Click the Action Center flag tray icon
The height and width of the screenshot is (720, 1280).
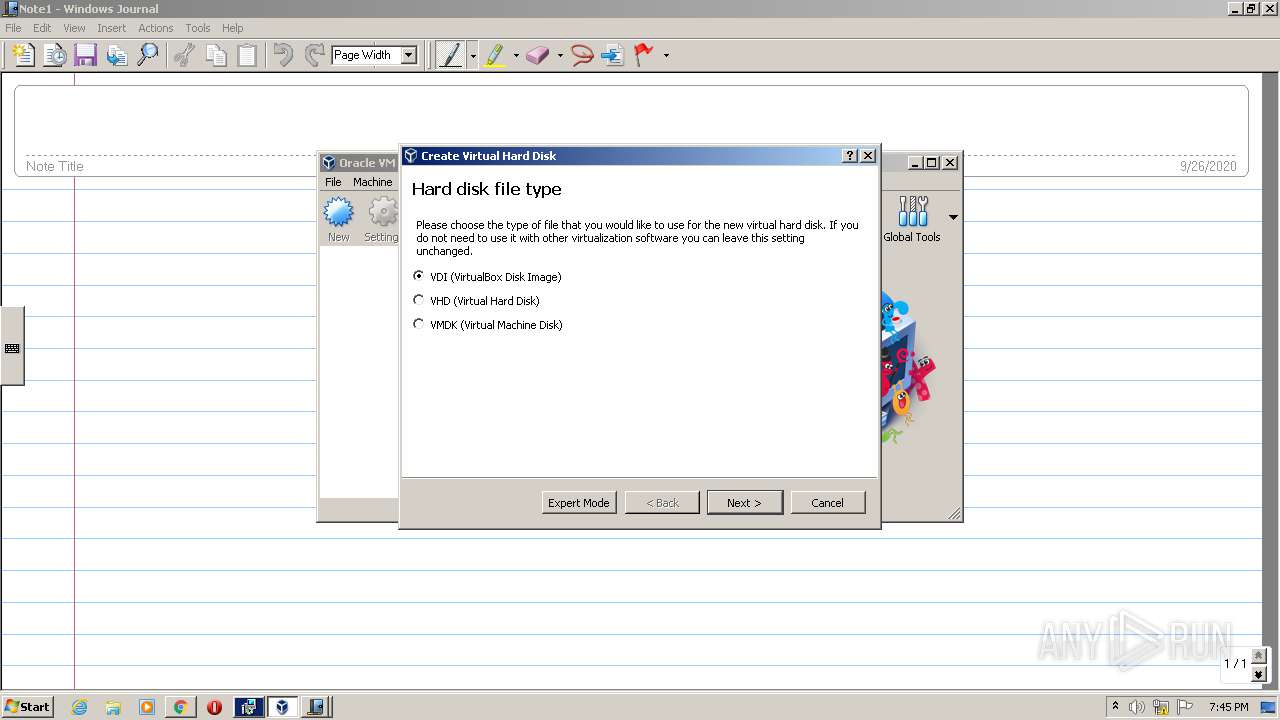click(x=1185, y=707)
